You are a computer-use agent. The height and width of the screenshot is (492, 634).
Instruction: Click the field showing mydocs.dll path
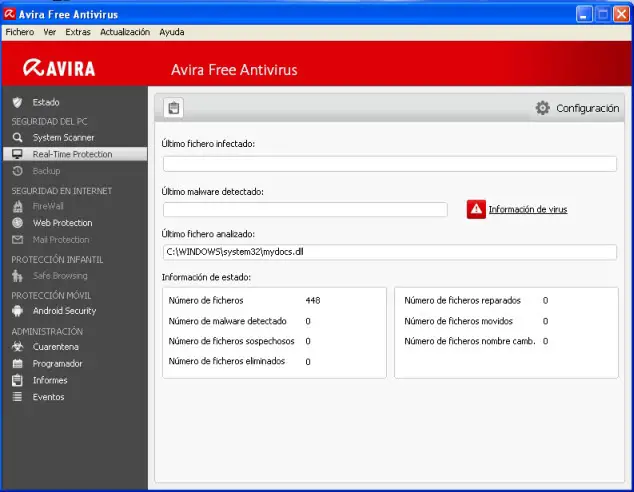(390, 252)
